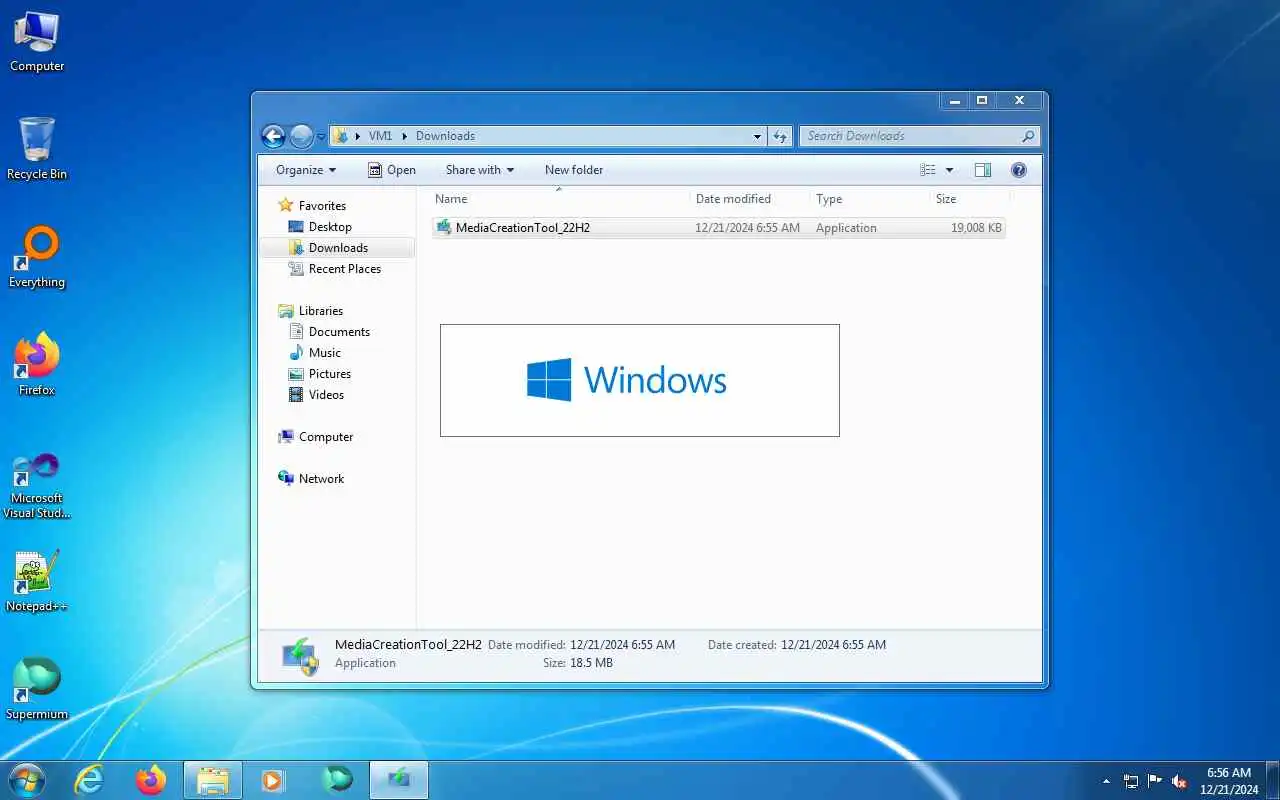Open the Videos library
1280x800 pixels.
pyautogui.click(x=326, y=395)
